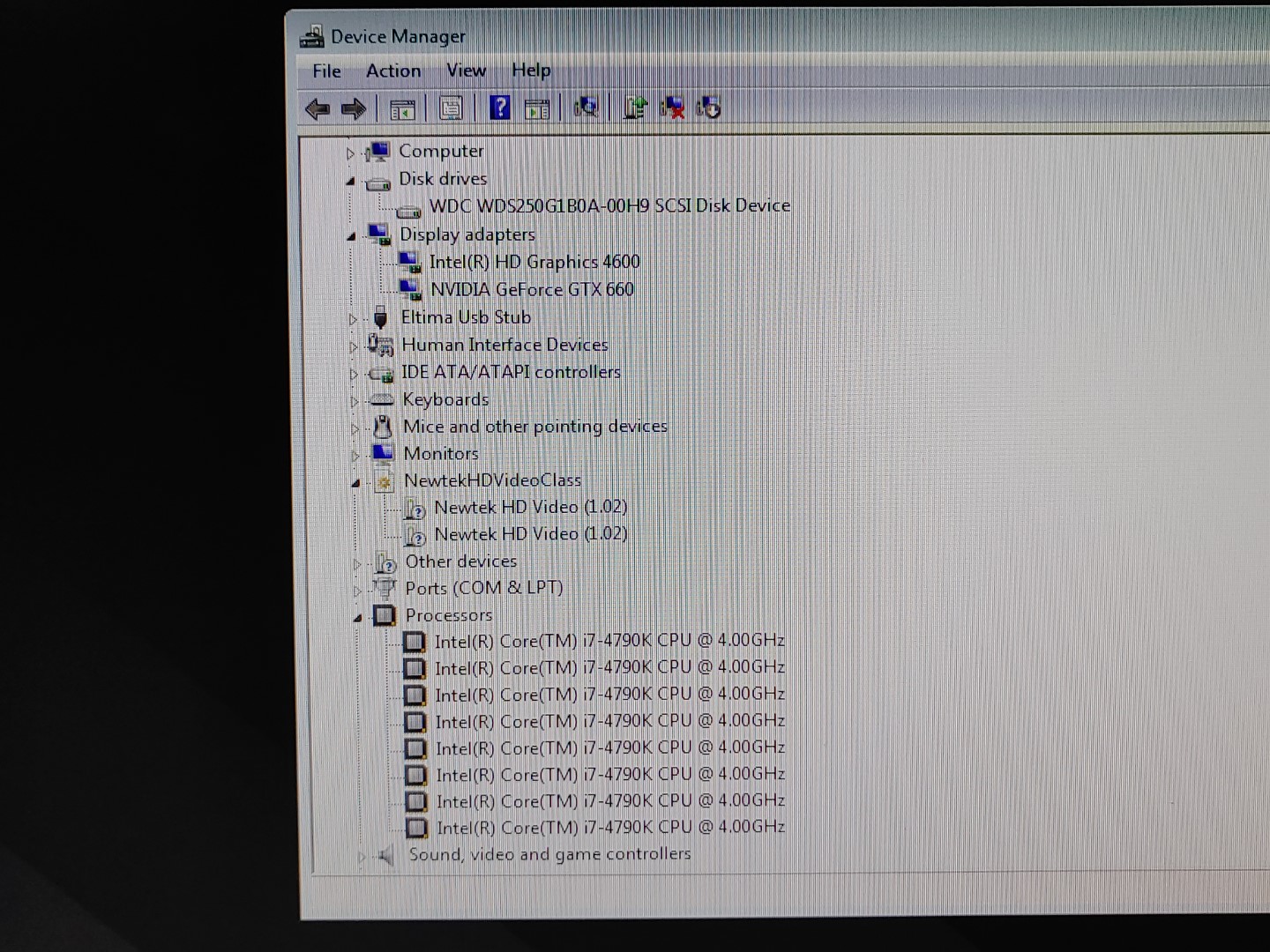
Task: Collapse the Processors category
Action: (357, 618)
